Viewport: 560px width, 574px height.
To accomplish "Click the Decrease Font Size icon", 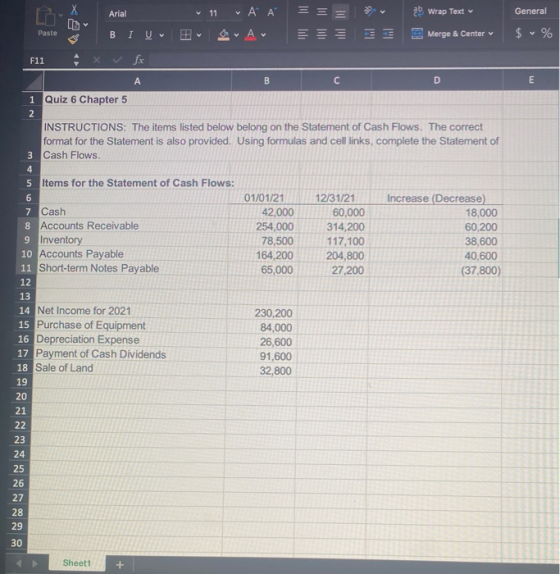I will pos(271,12).
